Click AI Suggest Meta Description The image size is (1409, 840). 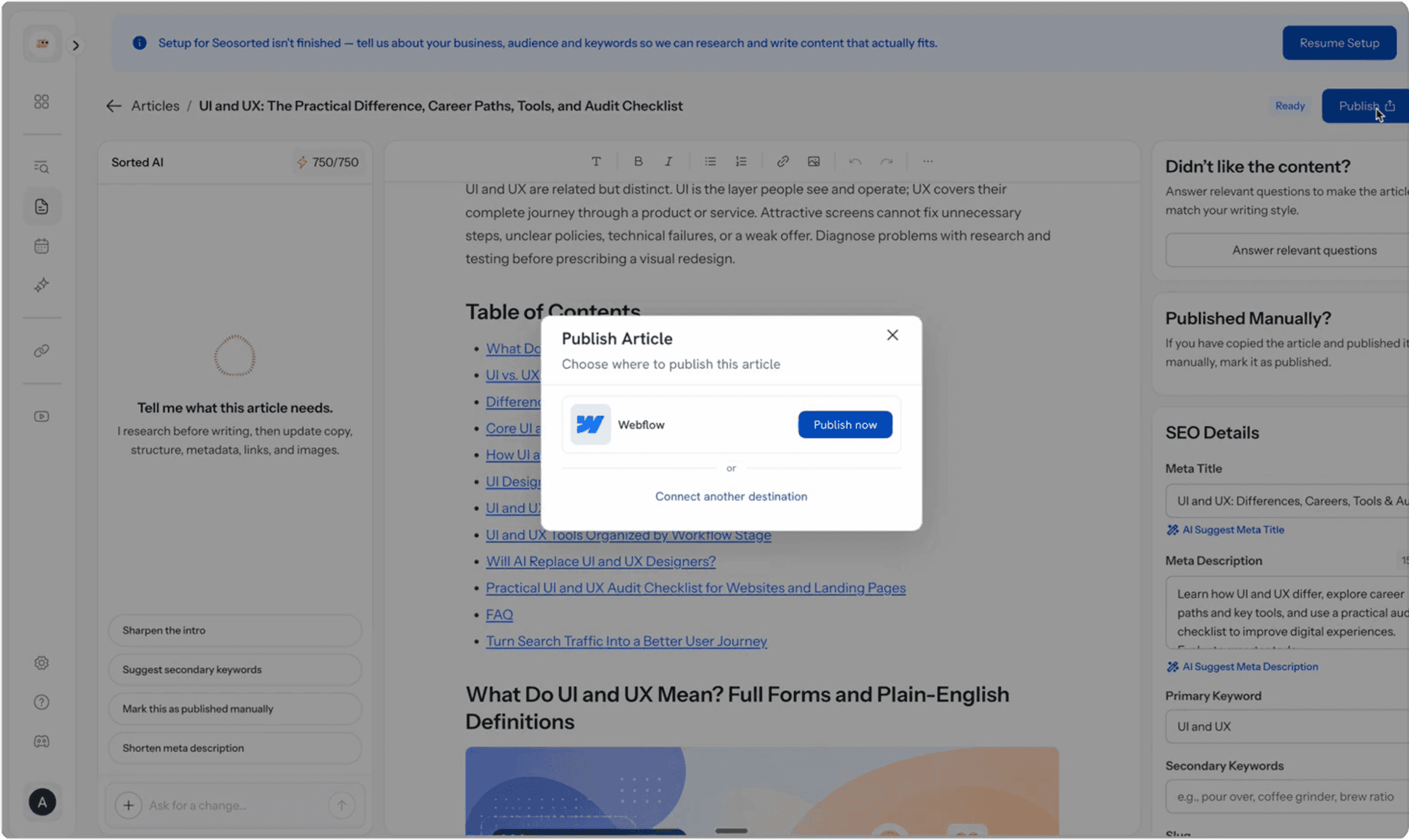pyautogui.click(x=1242, y=667)
